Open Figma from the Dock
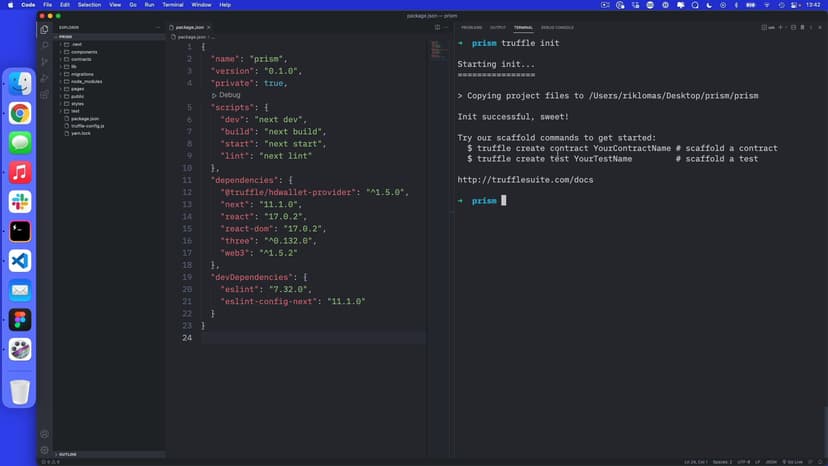Image resolution: width=828 pixels, height=466 pixels. point(20,319)
